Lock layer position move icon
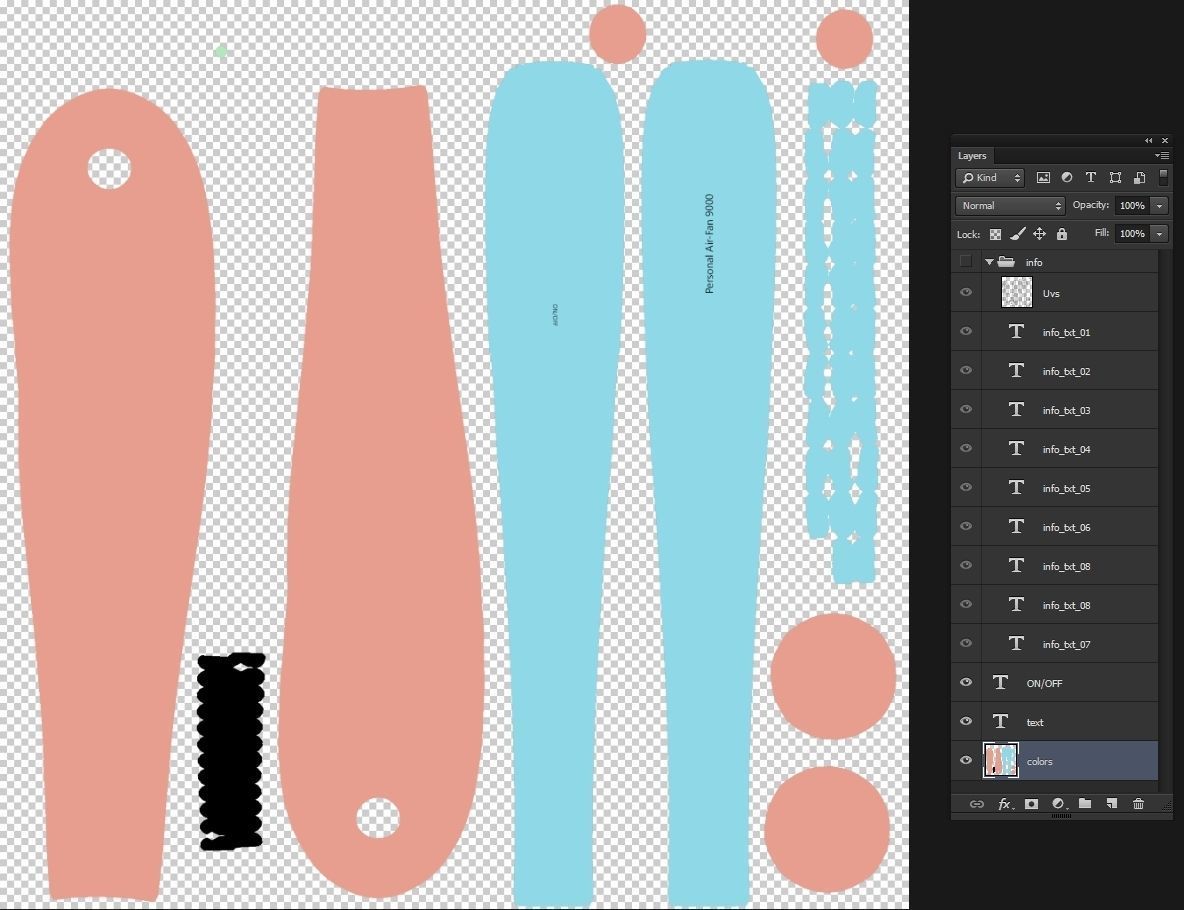Image resolution: width=1184 pixels, height=910 pixels. [1039, 234]
